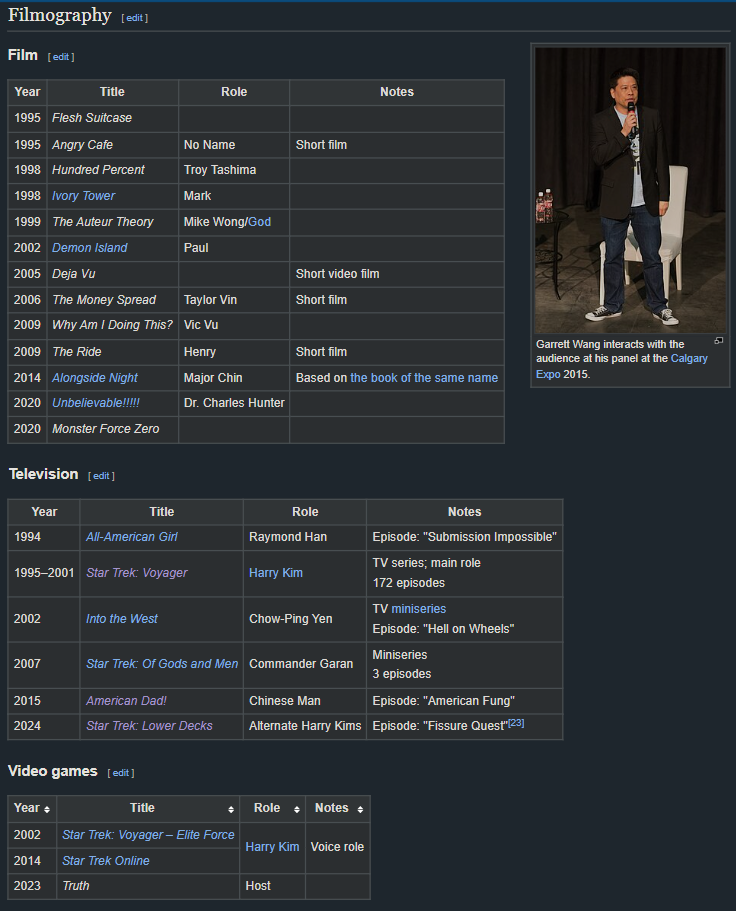736x911 pixels.
Task: Open the Into the West link
Action: [121, 619]
